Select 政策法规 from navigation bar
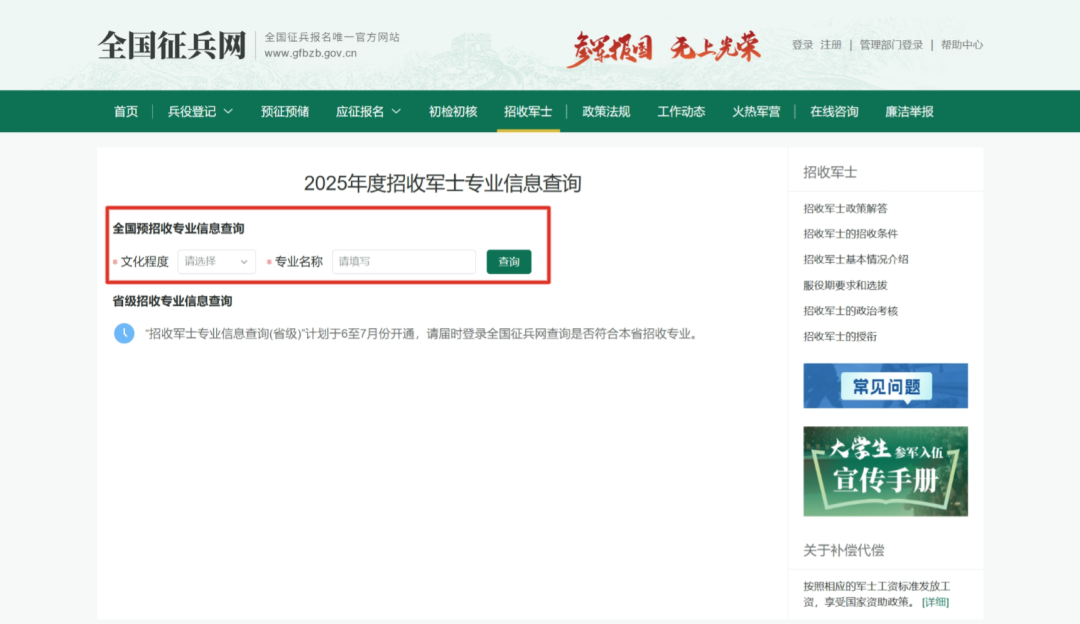Image resolution: width=1080 pixels, height=624 pixels. [606, 112]
